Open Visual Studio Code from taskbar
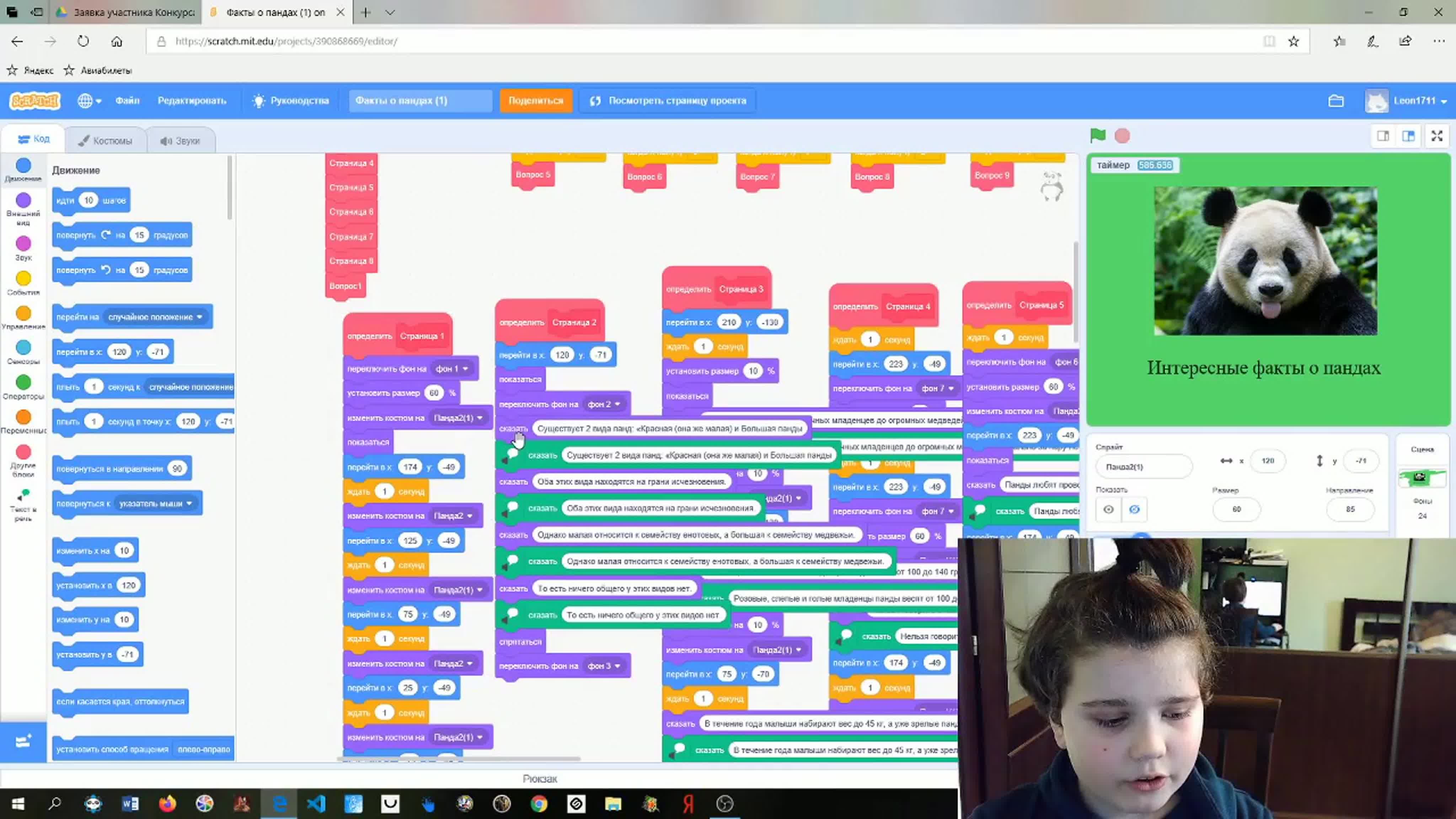 [x=316, y=803]
